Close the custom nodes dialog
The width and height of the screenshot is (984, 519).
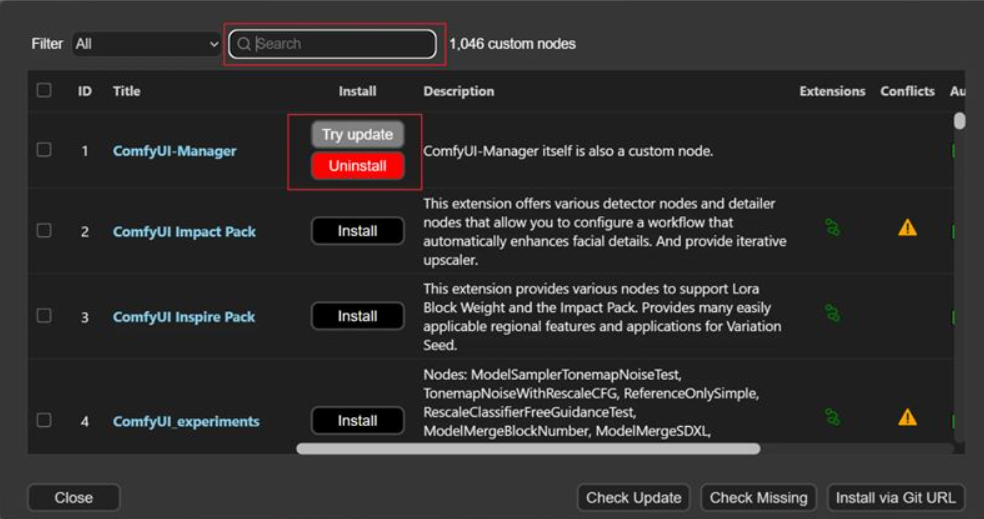[73, 498]
